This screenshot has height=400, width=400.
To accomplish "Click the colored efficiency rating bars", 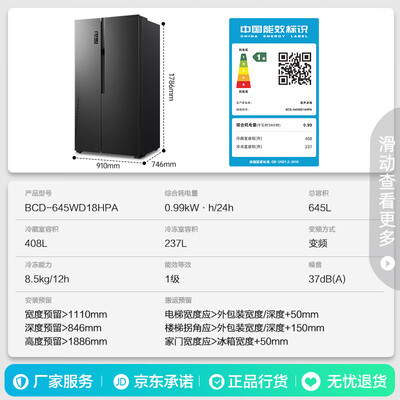I will pos(243,70).
